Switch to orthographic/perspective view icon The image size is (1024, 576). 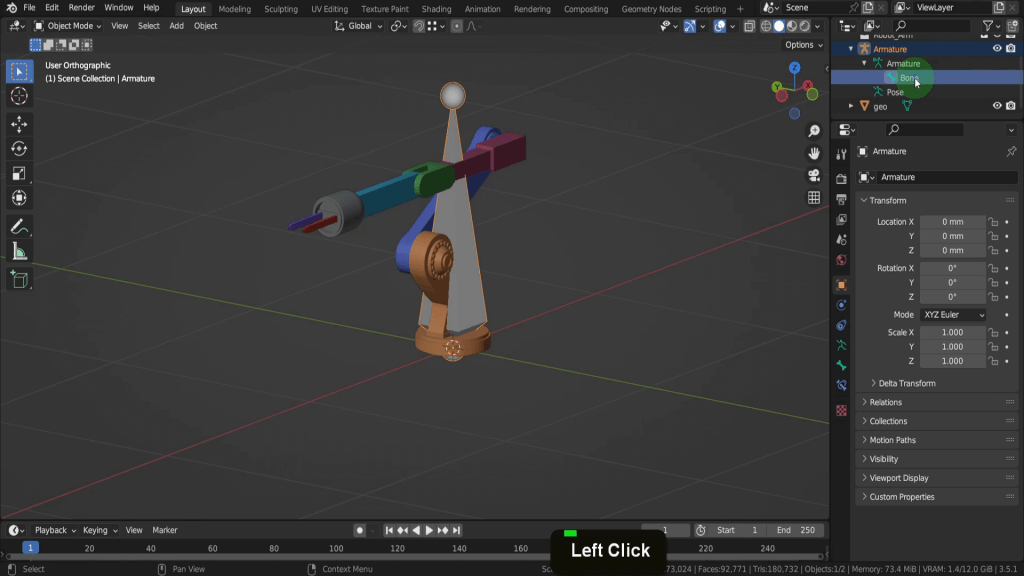pyautogui.click(x=814, y=198)
